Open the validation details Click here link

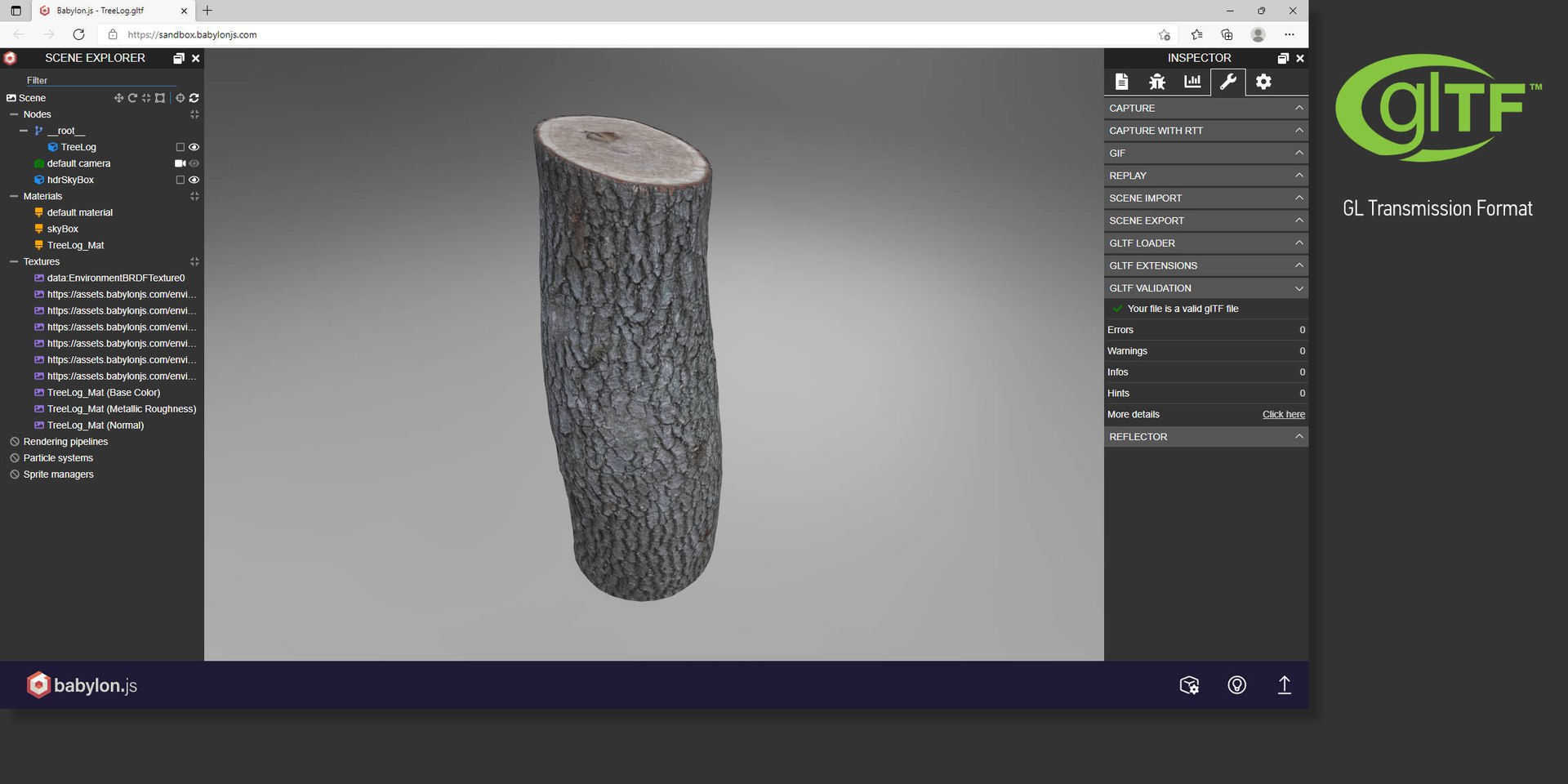point(1284,414)
